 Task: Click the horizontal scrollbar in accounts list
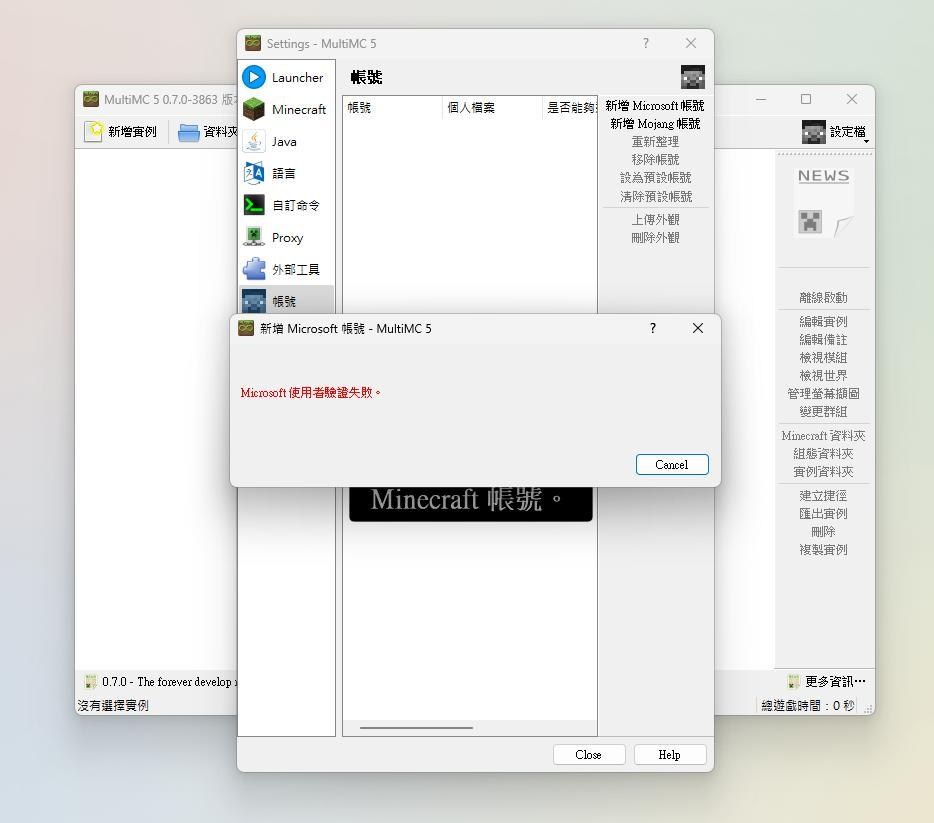(x=416, y=727)
